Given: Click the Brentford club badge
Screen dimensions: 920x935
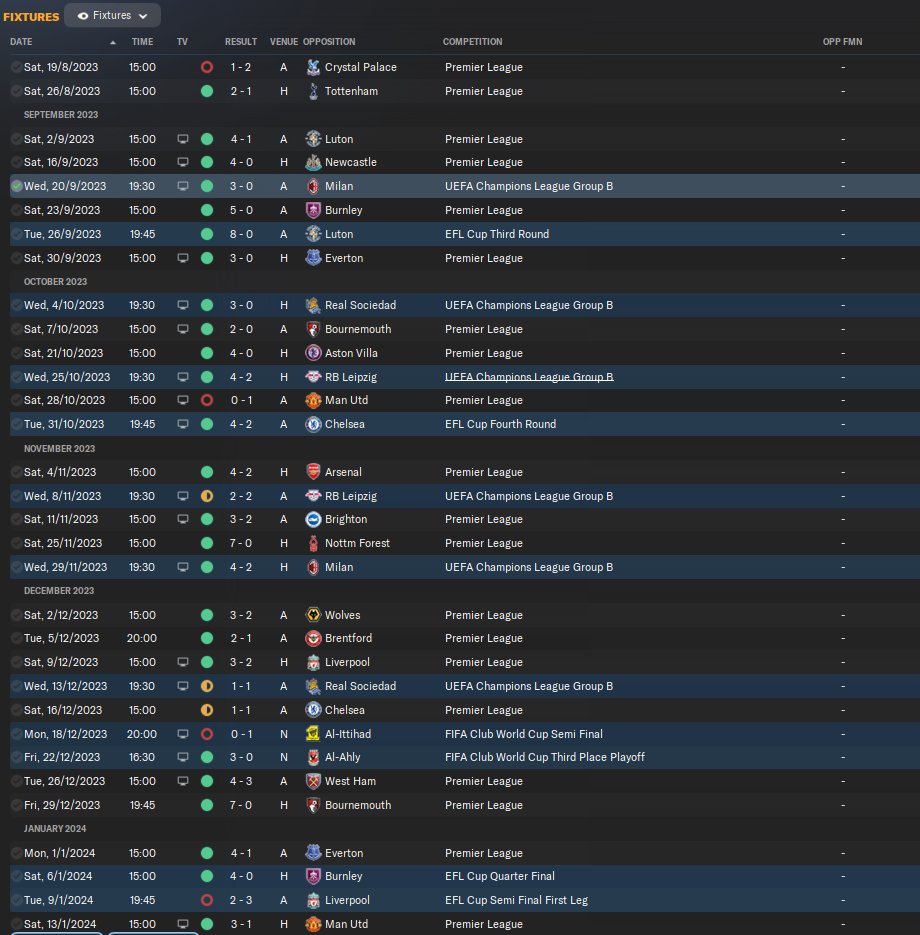Looking at the screenshot, I should tap(313, 638).
